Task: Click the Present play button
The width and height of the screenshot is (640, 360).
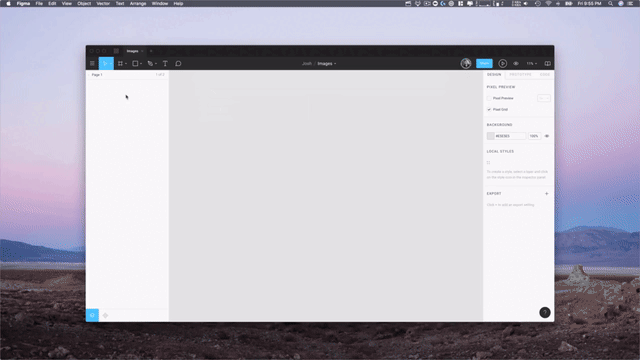Action: coord(502,64)
